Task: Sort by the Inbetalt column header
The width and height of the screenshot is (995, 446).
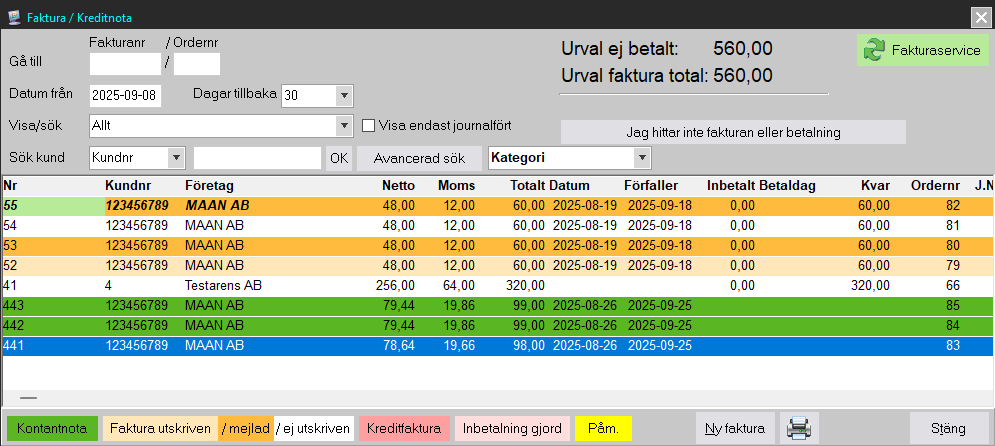Action: point(731,186)
